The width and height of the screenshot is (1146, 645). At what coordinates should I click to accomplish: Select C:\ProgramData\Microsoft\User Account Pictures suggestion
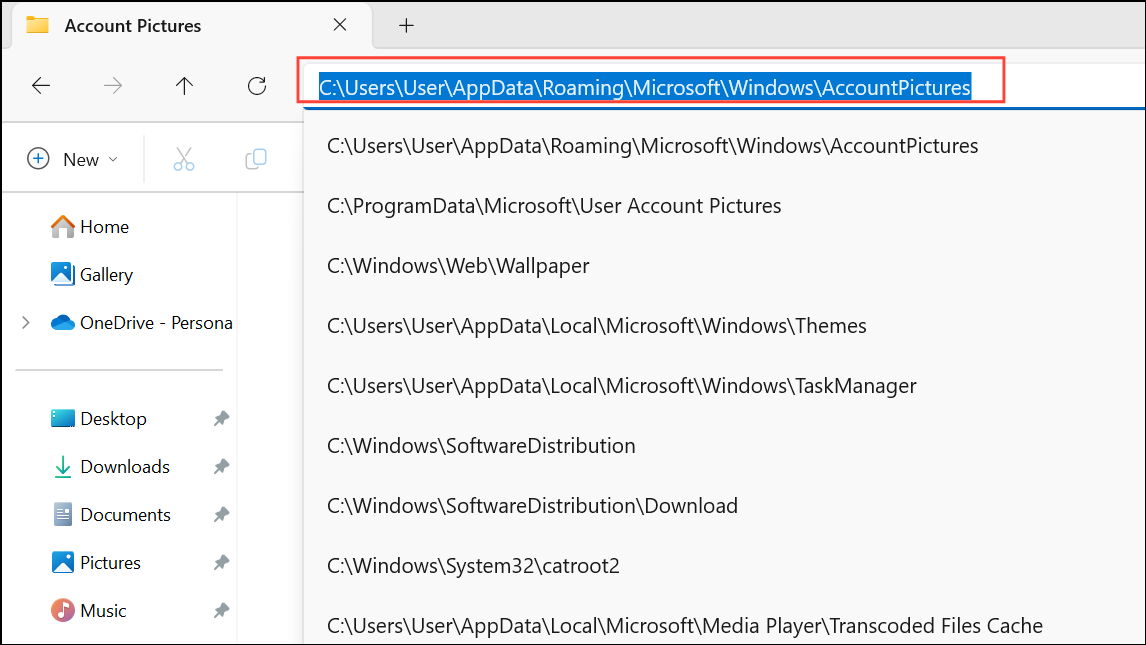coord(554,206)
